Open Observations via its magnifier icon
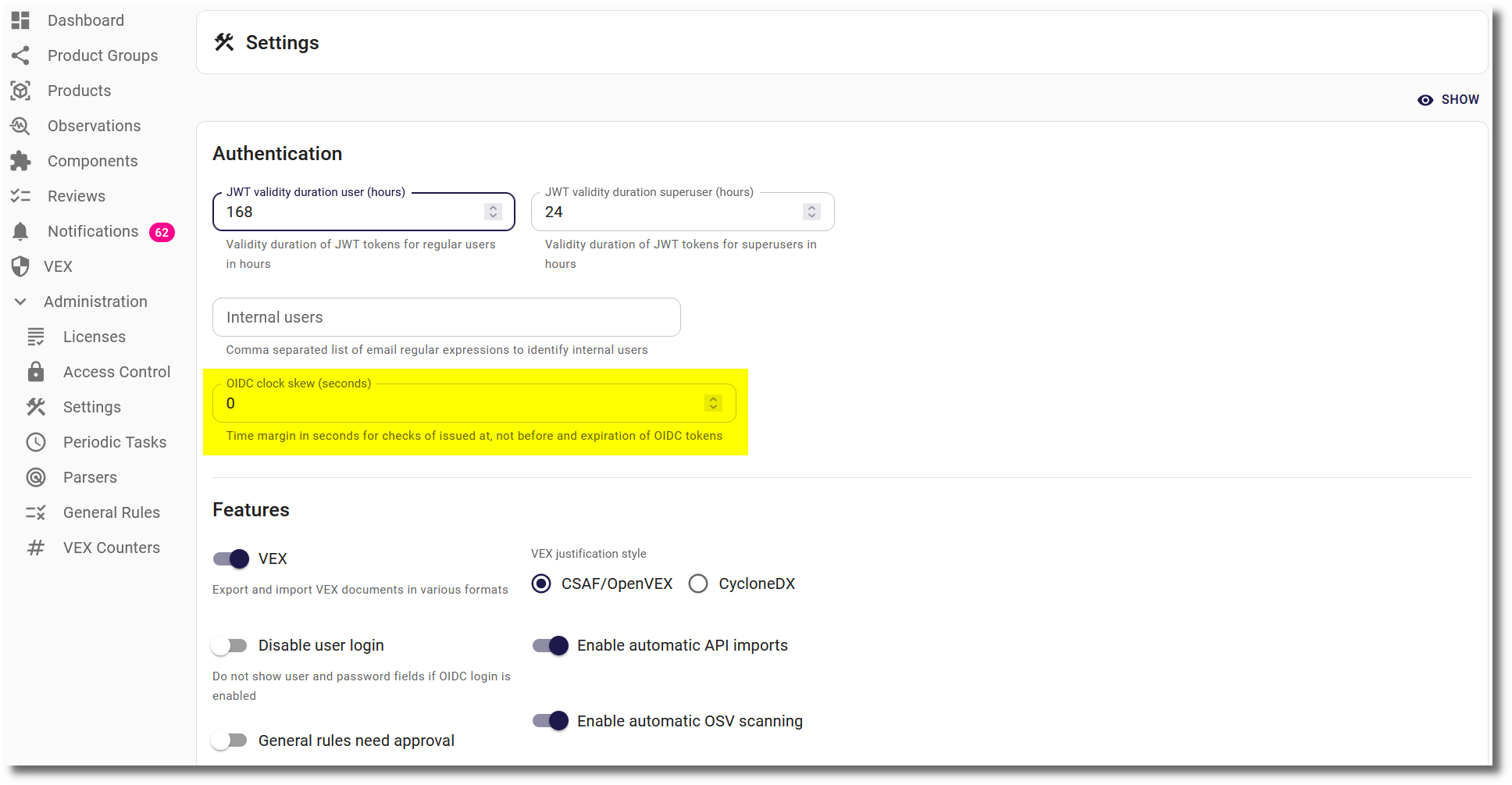Image resolution: width=1512 pixels, height=785 pixels. 20,126
